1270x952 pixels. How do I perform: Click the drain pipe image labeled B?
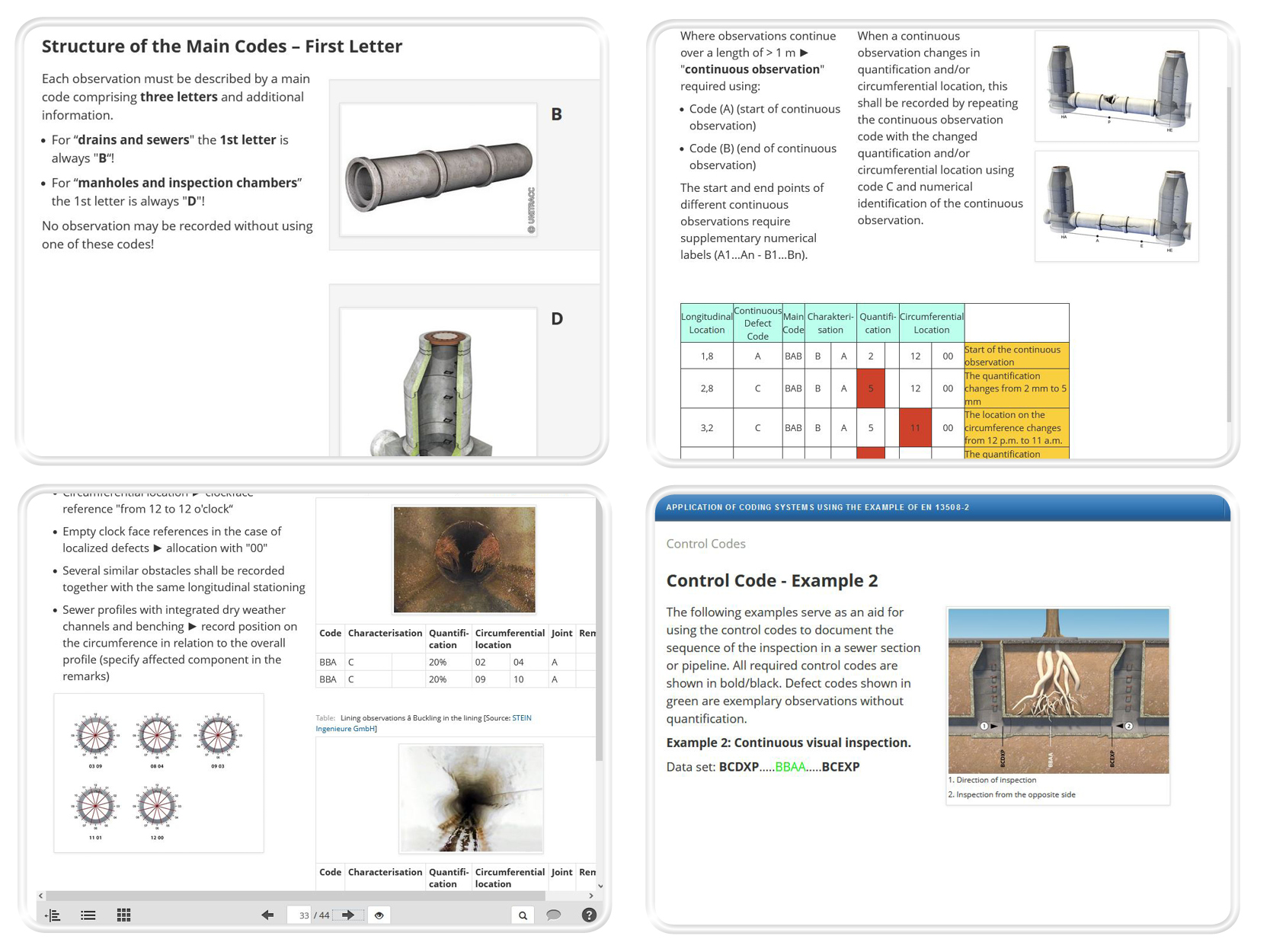click(x=438, y=170)
